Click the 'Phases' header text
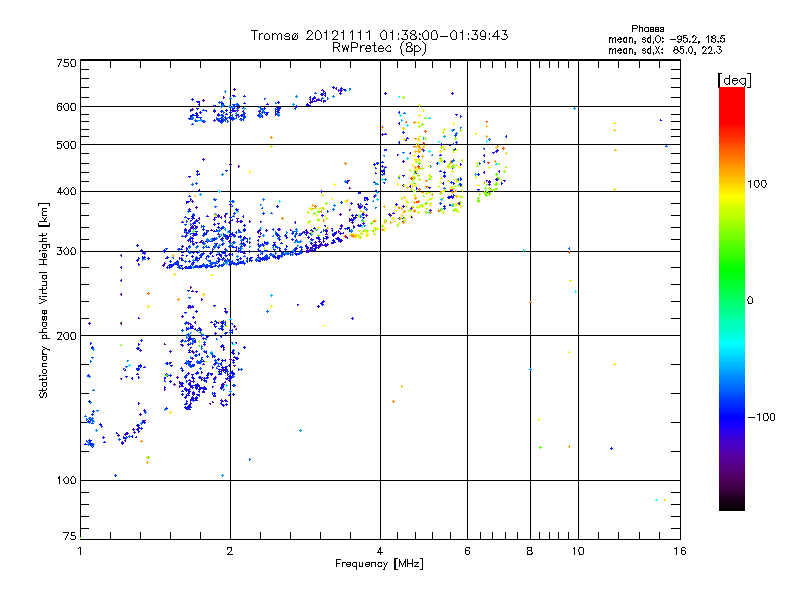This screenshot has width=800, height=600. click(x=648, y=29)
